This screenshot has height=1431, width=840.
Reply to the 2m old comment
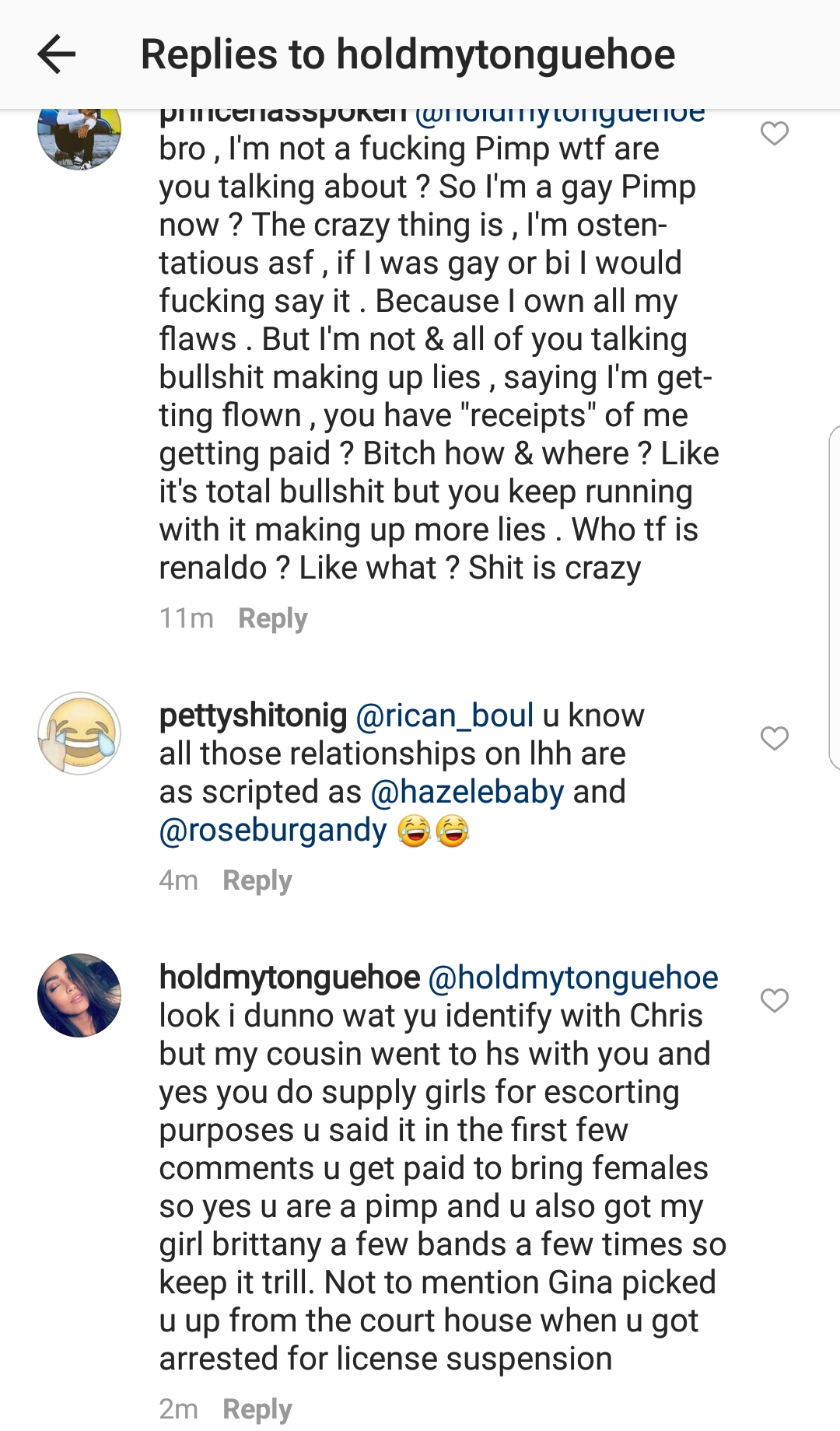[x=257, y=1409]
